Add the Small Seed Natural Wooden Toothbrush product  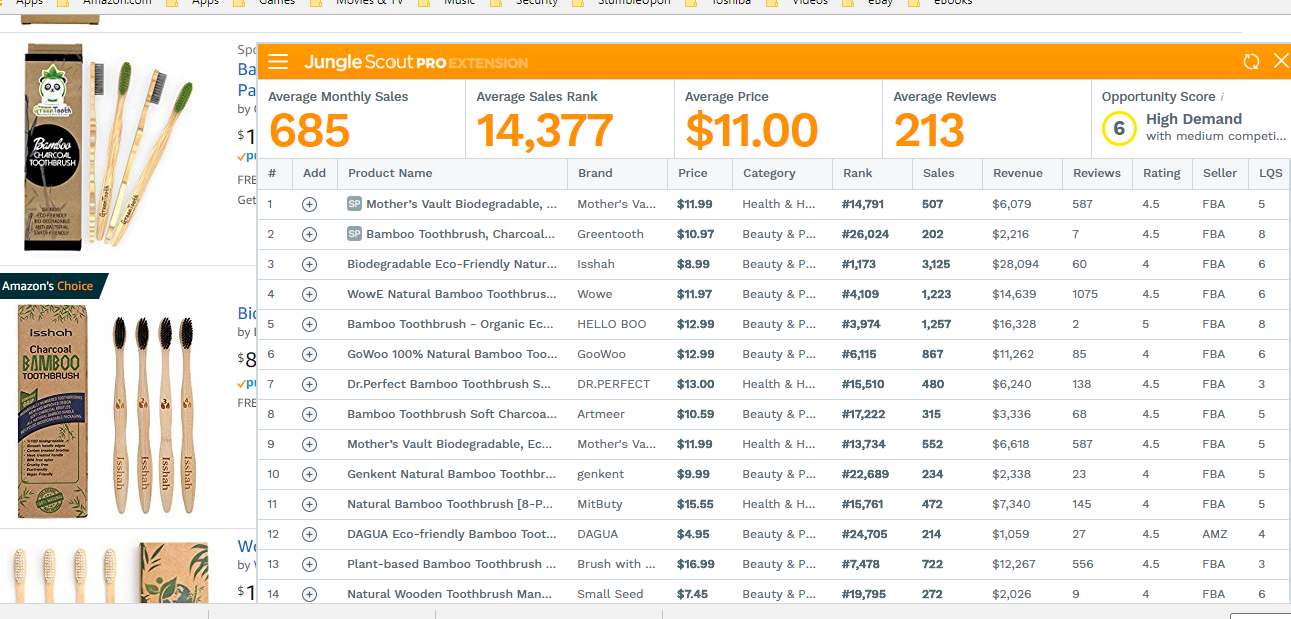click(x=309, y=594)
